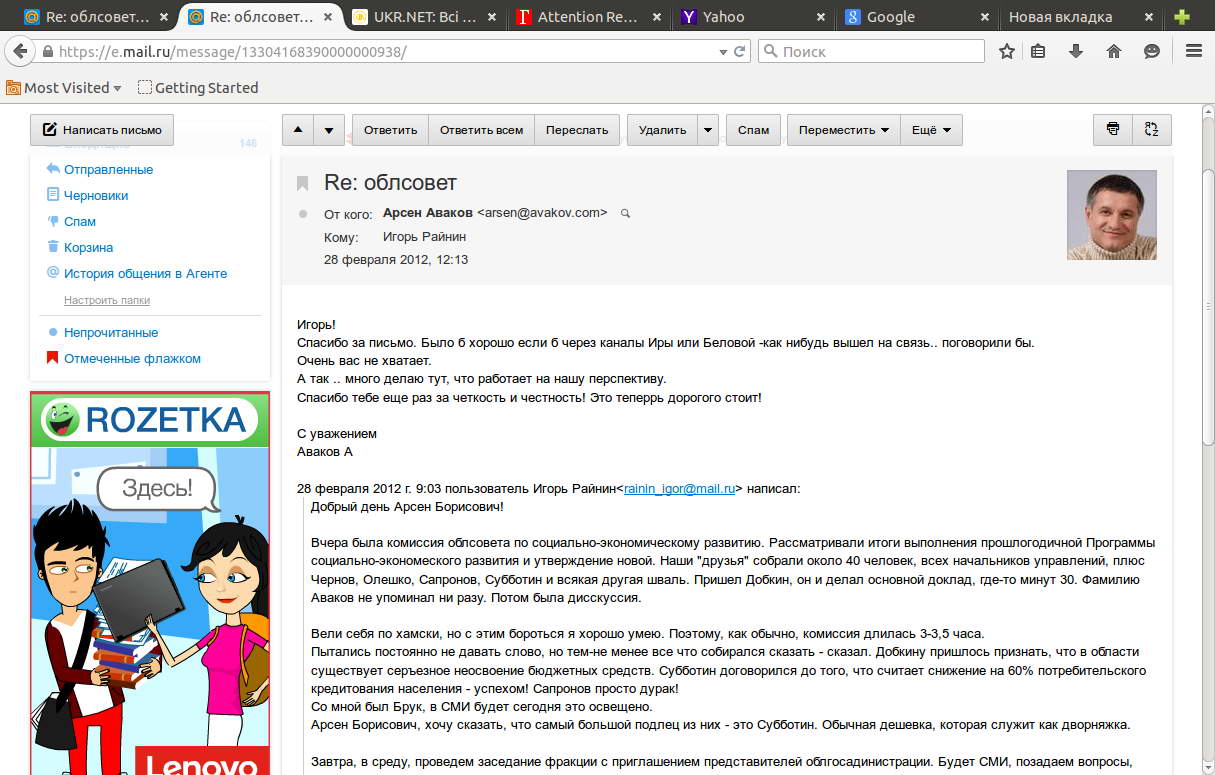Expand the arrow next to Удалить
Screen dimensions: 1215x775
point(708,130)
